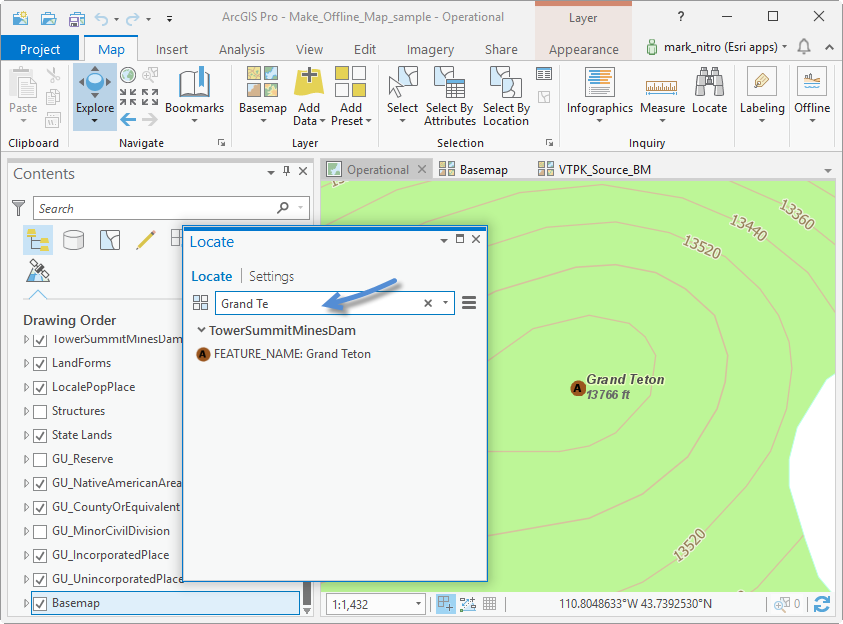Screen dimensions: 843x624
Task: Expand the LandForms layer
Action: click(x=26, y=363)
